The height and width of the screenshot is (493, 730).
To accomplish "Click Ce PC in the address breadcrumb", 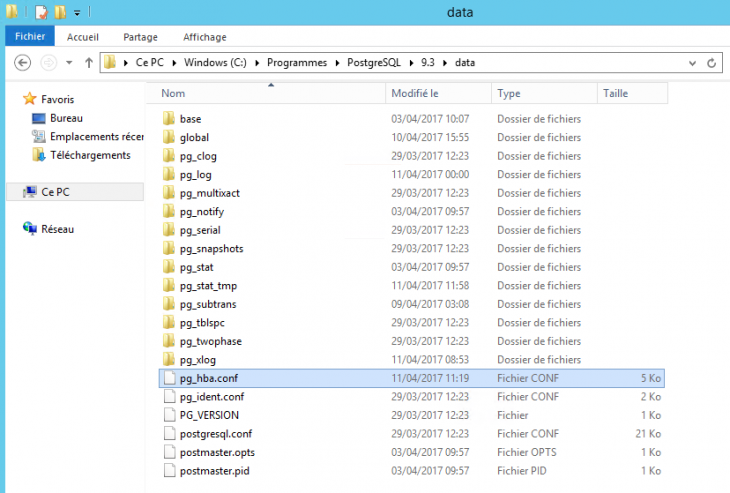I will point(149,62).
